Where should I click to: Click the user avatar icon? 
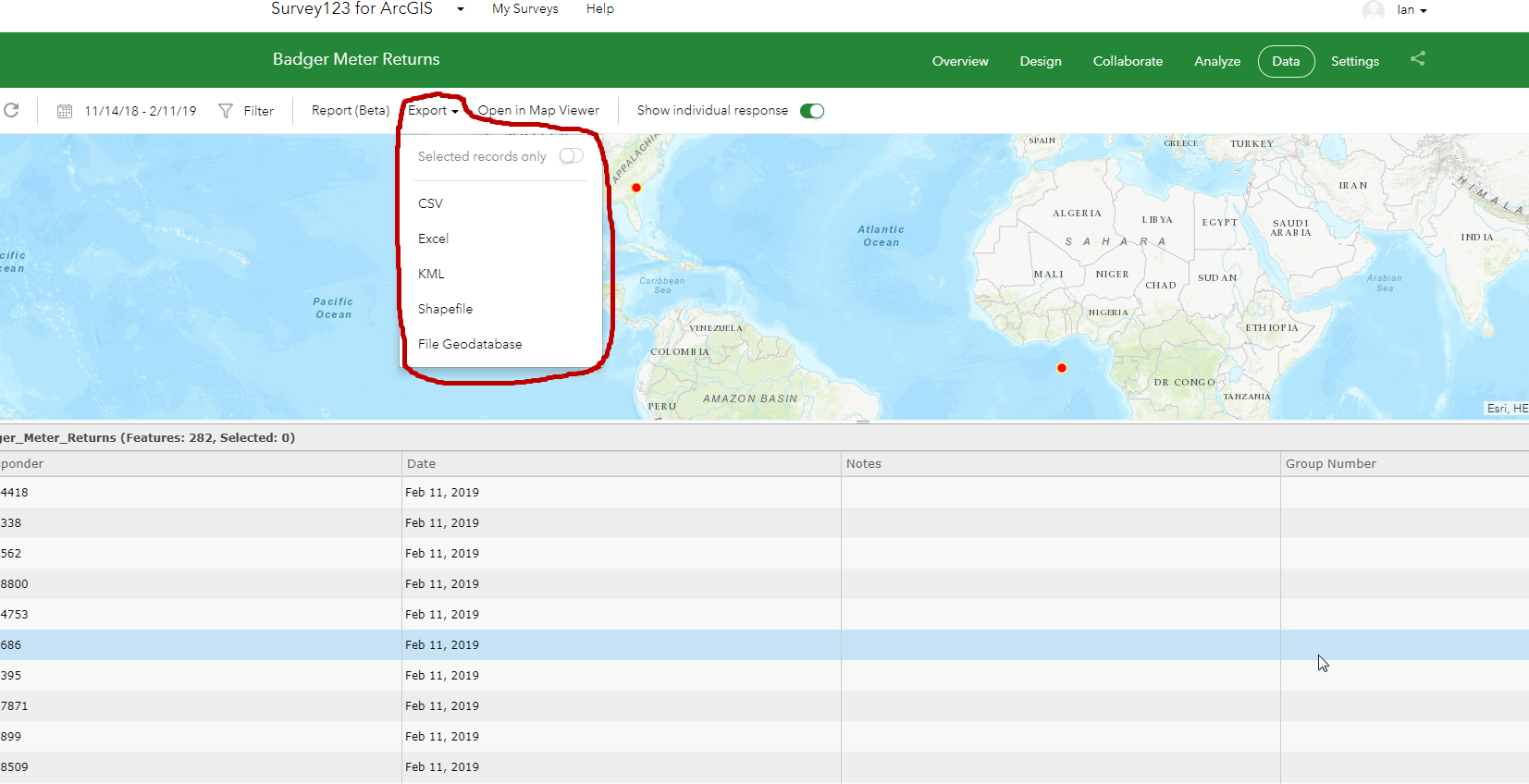coord(1374,10)
